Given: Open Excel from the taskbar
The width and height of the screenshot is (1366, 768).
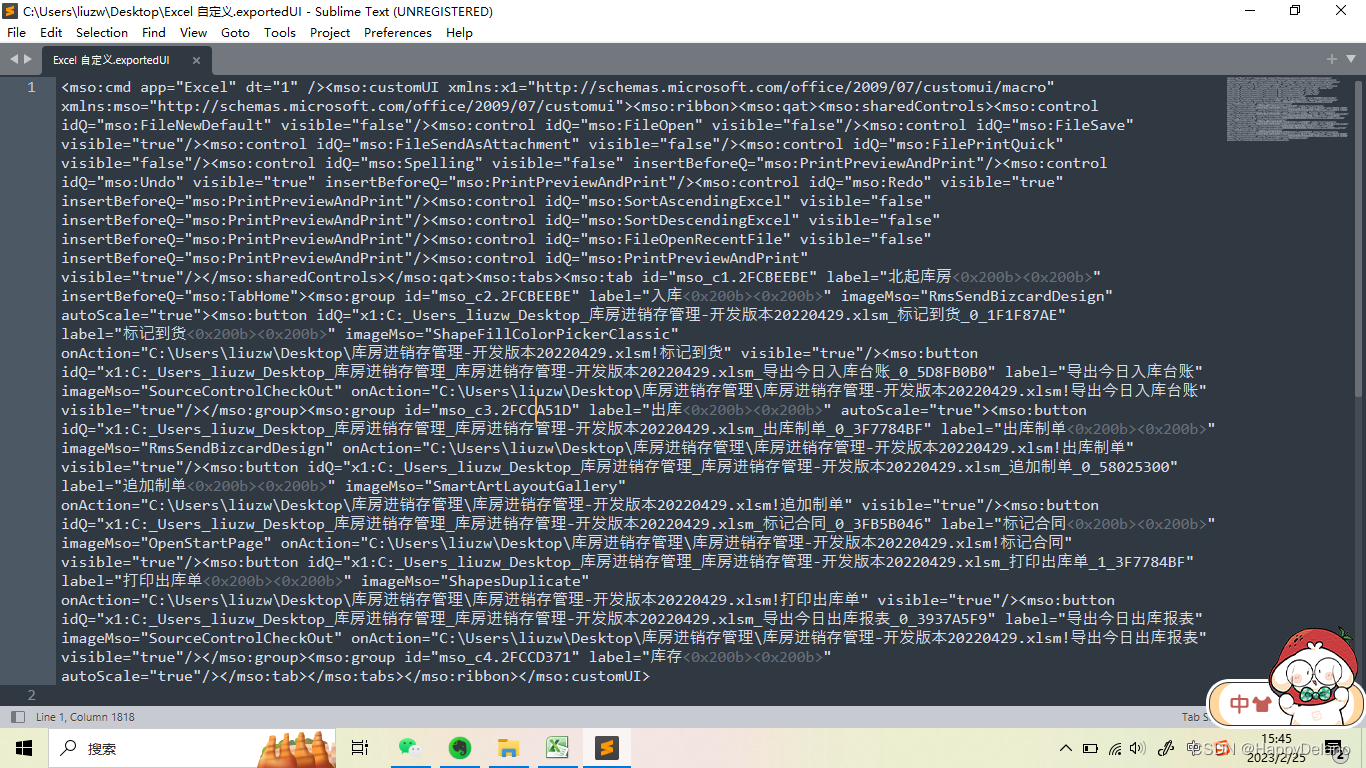Looking at the screenshot, I should [557, 748].
